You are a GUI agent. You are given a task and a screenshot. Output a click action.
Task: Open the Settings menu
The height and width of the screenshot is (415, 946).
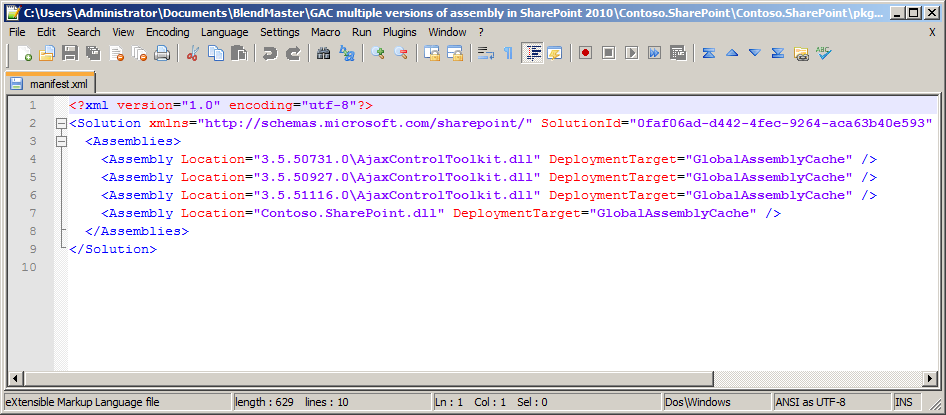click(280, 32)
